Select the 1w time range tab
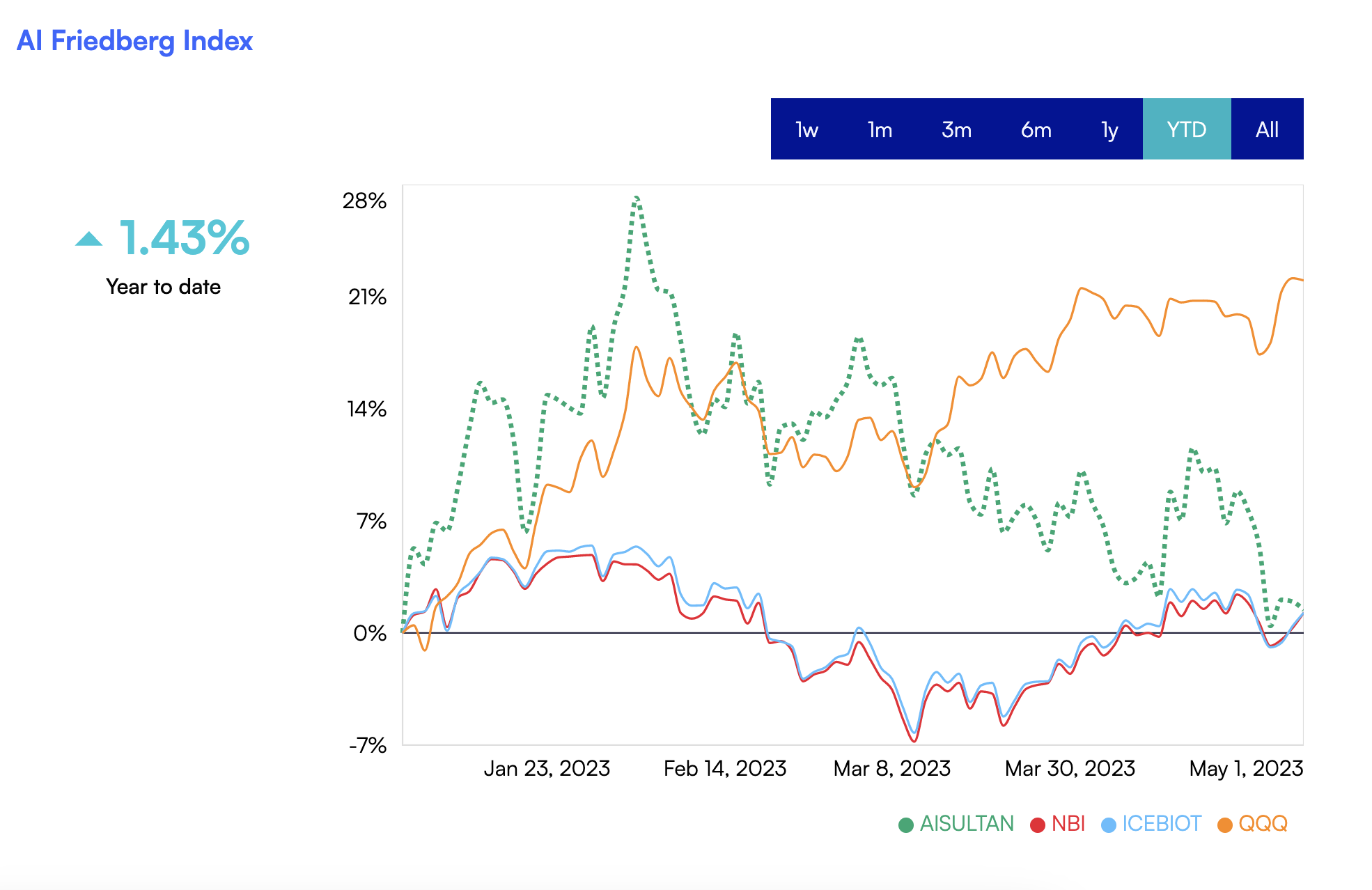This screenshot has height=890, width=1372. [806, 130]
